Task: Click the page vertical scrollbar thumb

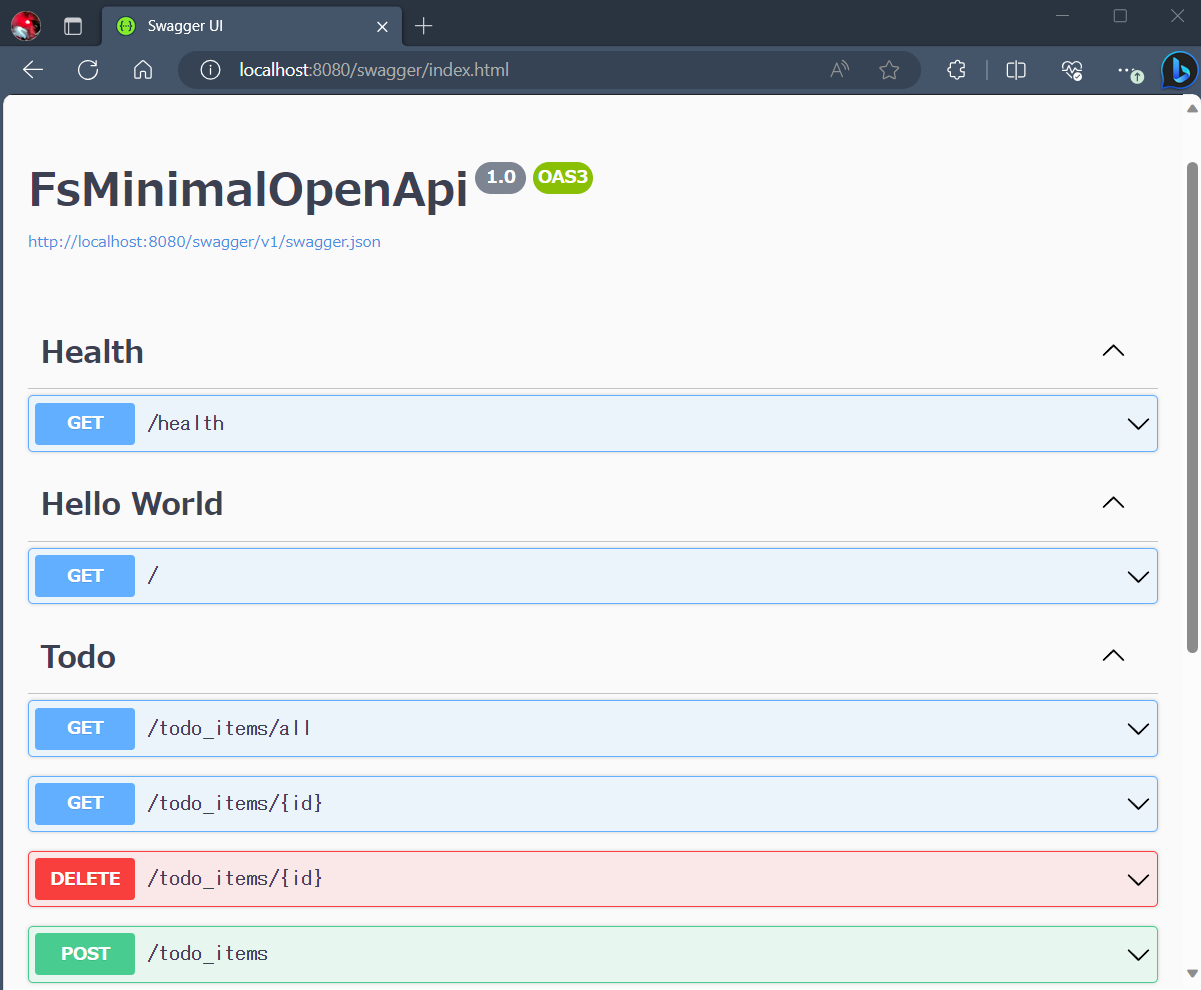Action: 1192,407
